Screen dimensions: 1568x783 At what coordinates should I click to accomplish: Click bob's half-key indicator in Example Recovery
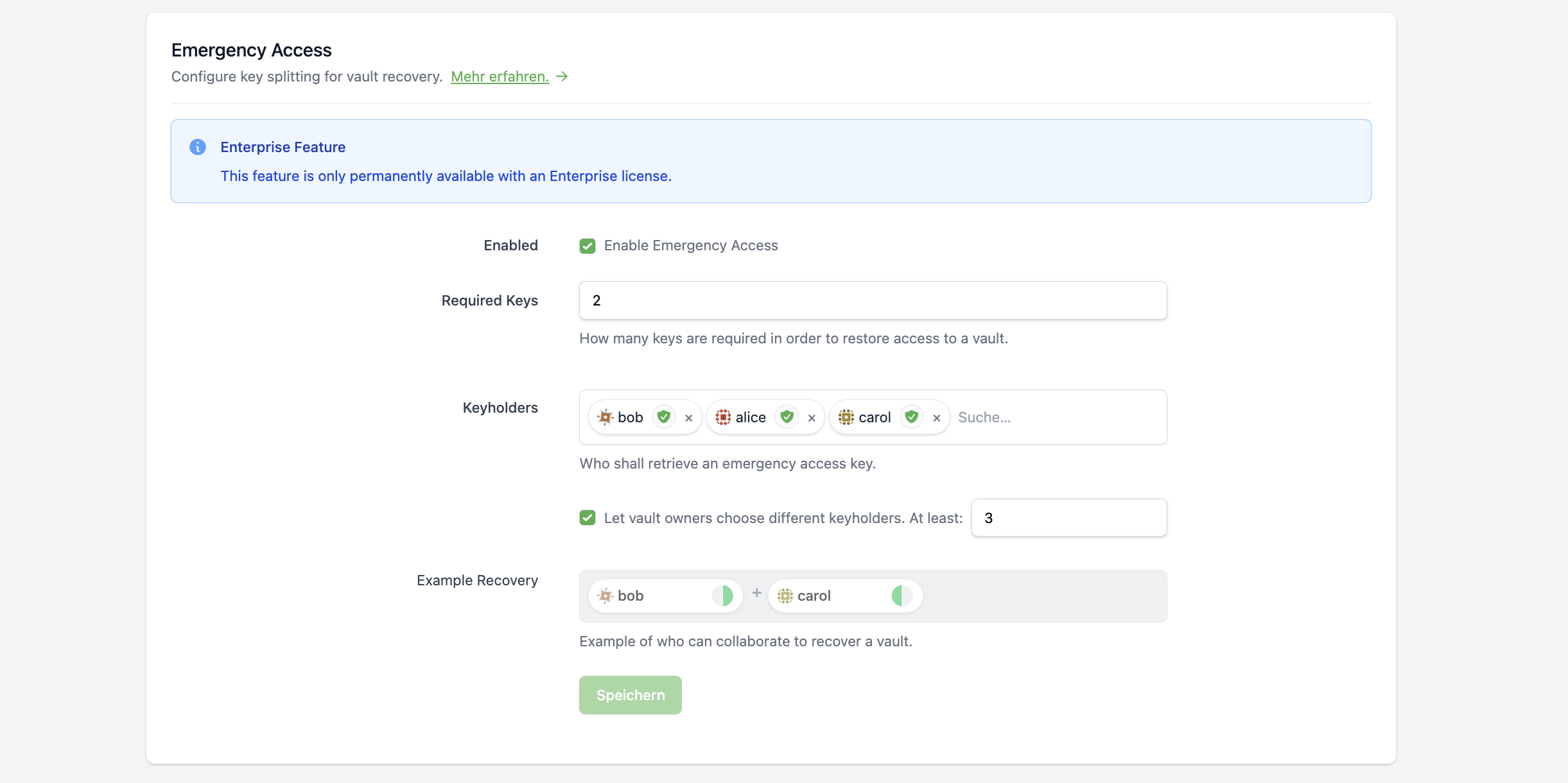pos(723,596)
